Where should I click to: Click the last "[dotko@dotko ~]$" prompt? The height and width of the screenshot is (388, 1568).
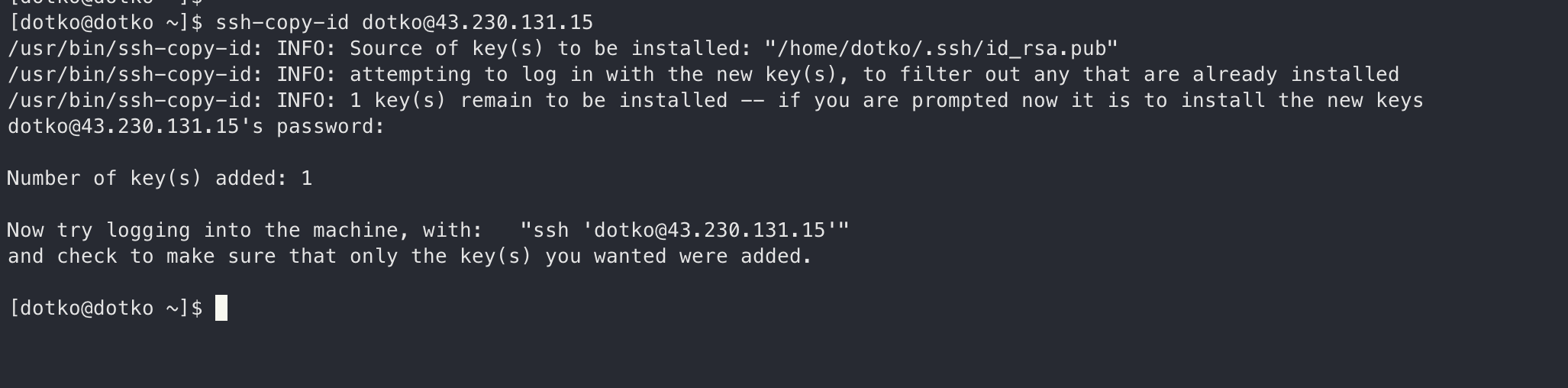point(105,308)
